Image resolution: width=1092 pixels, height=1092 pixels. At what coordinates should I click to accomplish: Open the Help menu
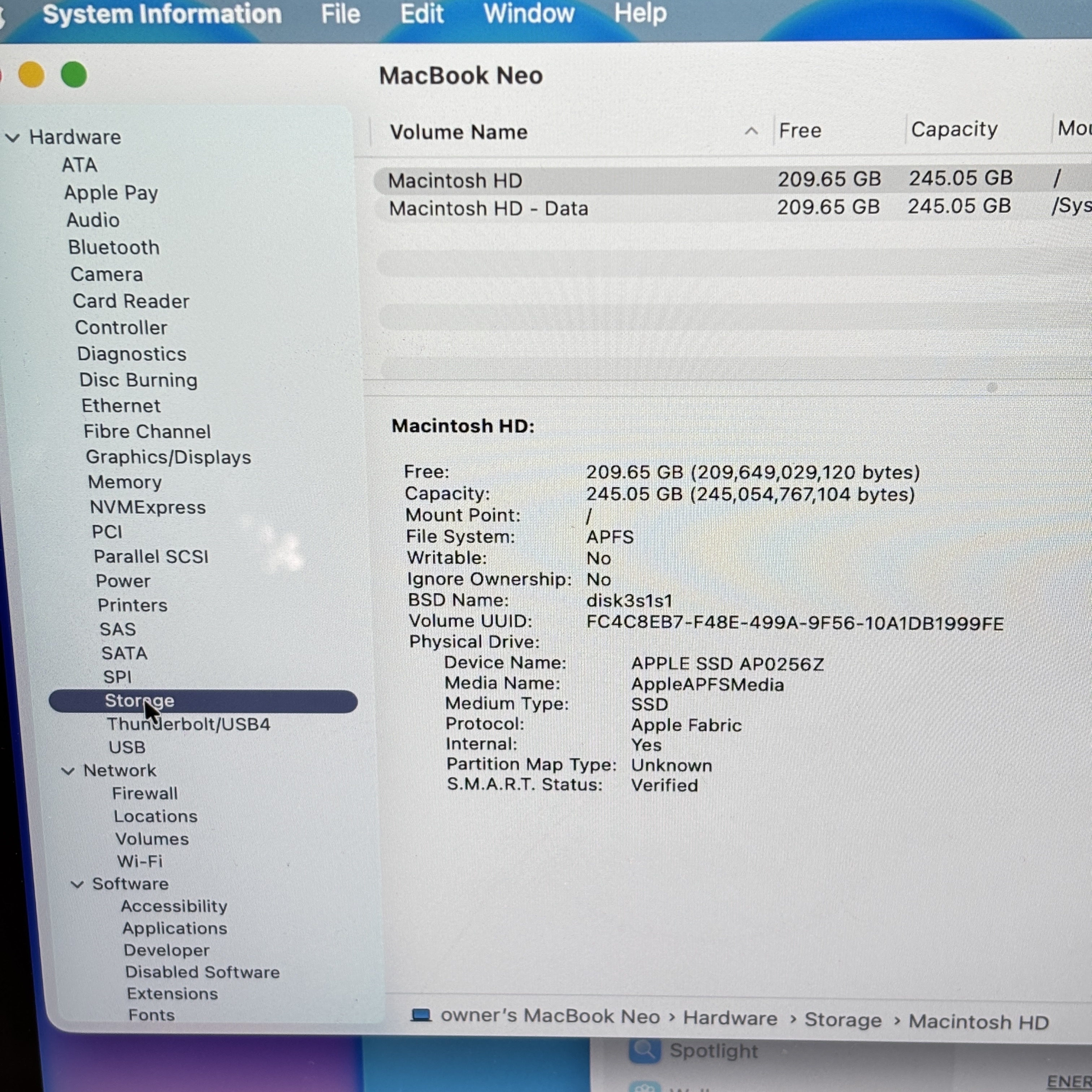click(x=640, y=14)
